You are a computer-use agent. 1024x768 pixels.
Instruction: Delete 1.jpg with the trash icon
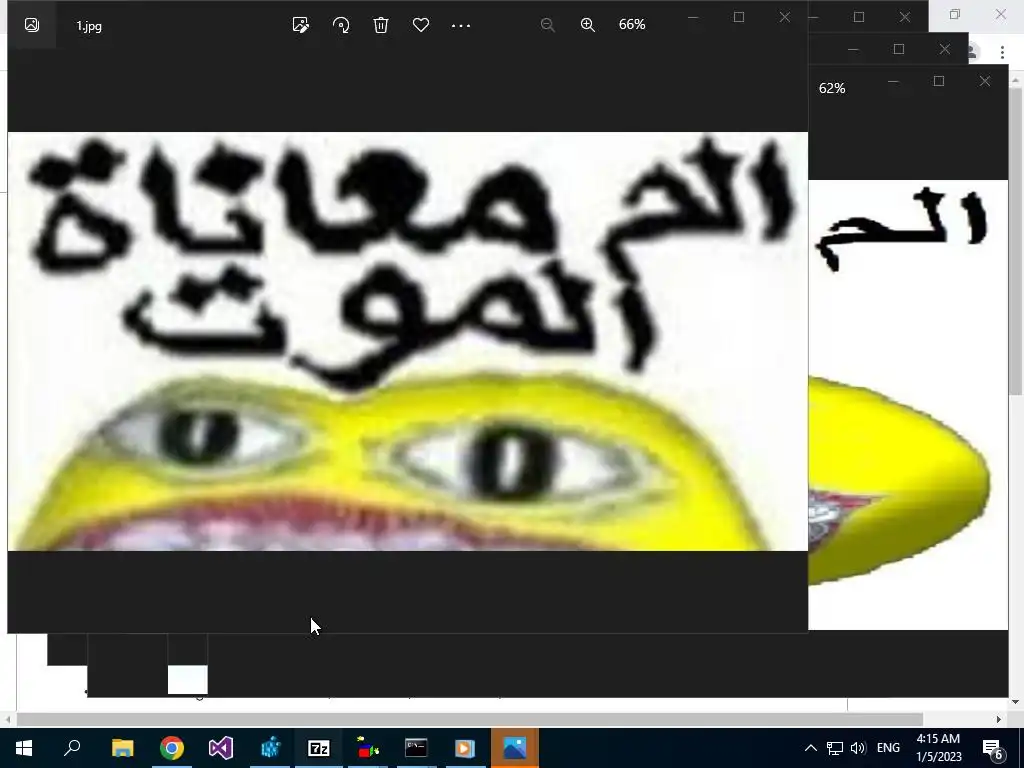coord(381,25)
